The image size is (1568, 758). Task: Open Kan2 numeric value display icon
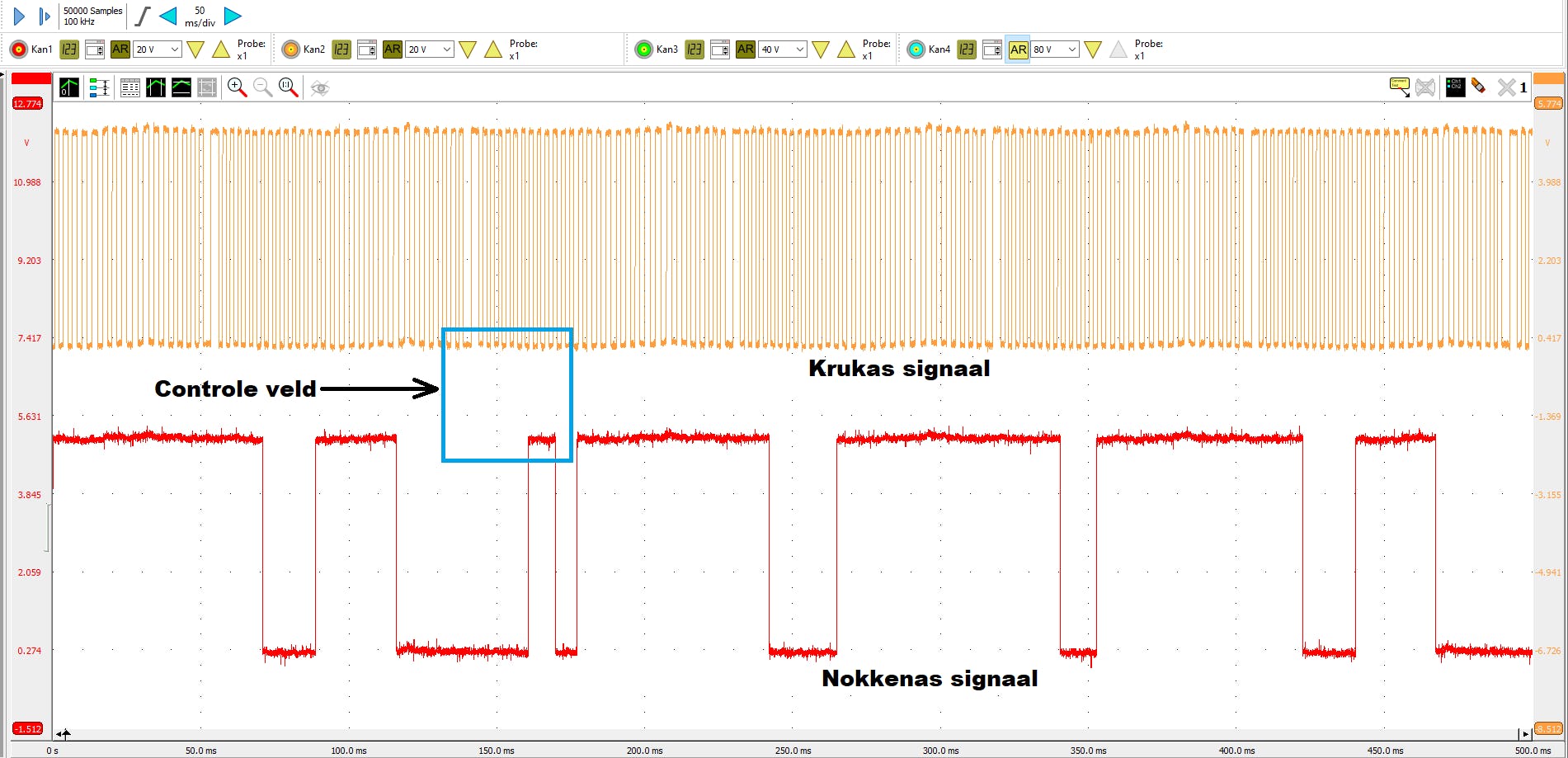tap(341, 49)
